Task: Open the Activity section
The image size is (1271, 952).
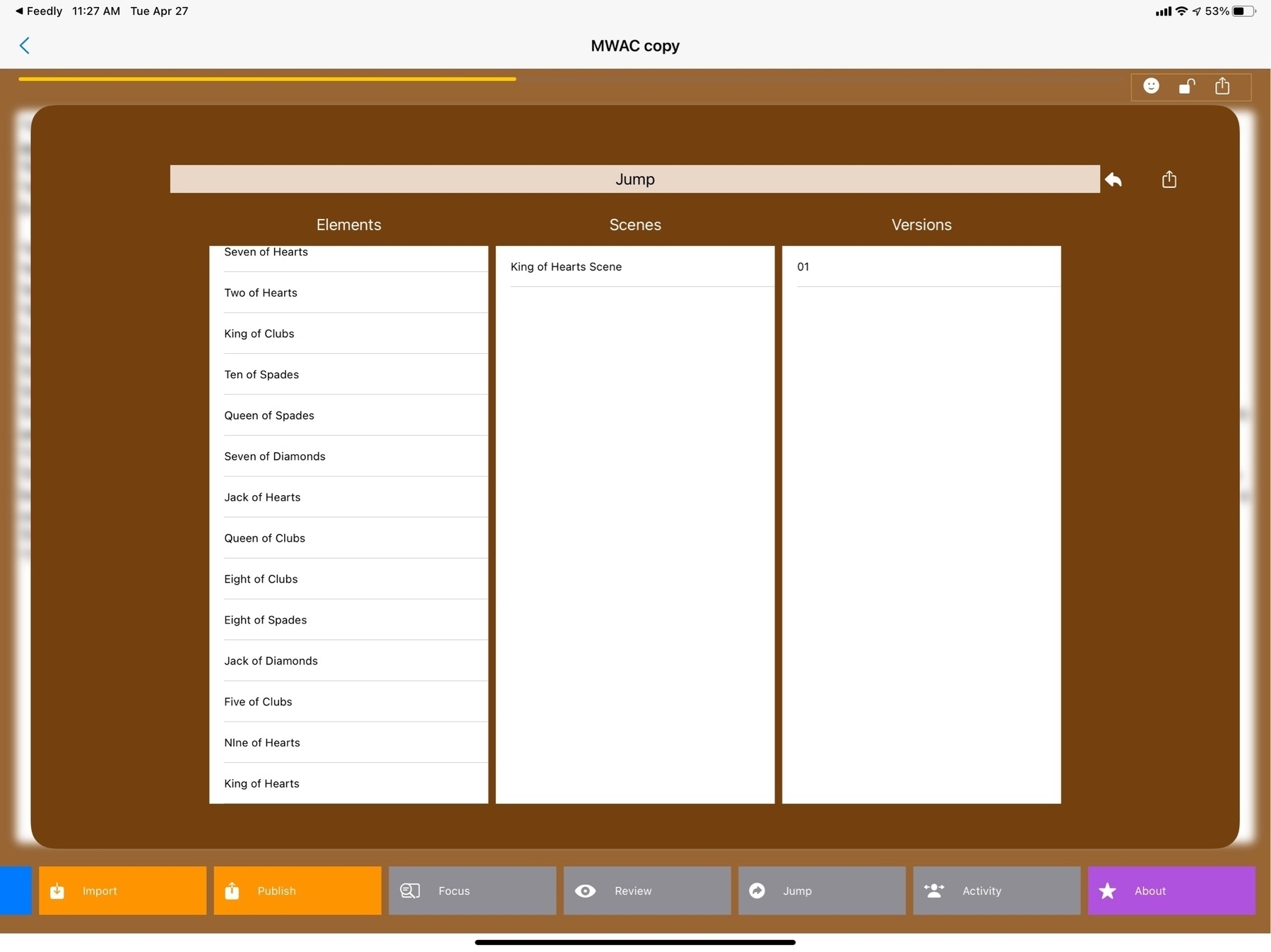Action: tap(996, 891)
